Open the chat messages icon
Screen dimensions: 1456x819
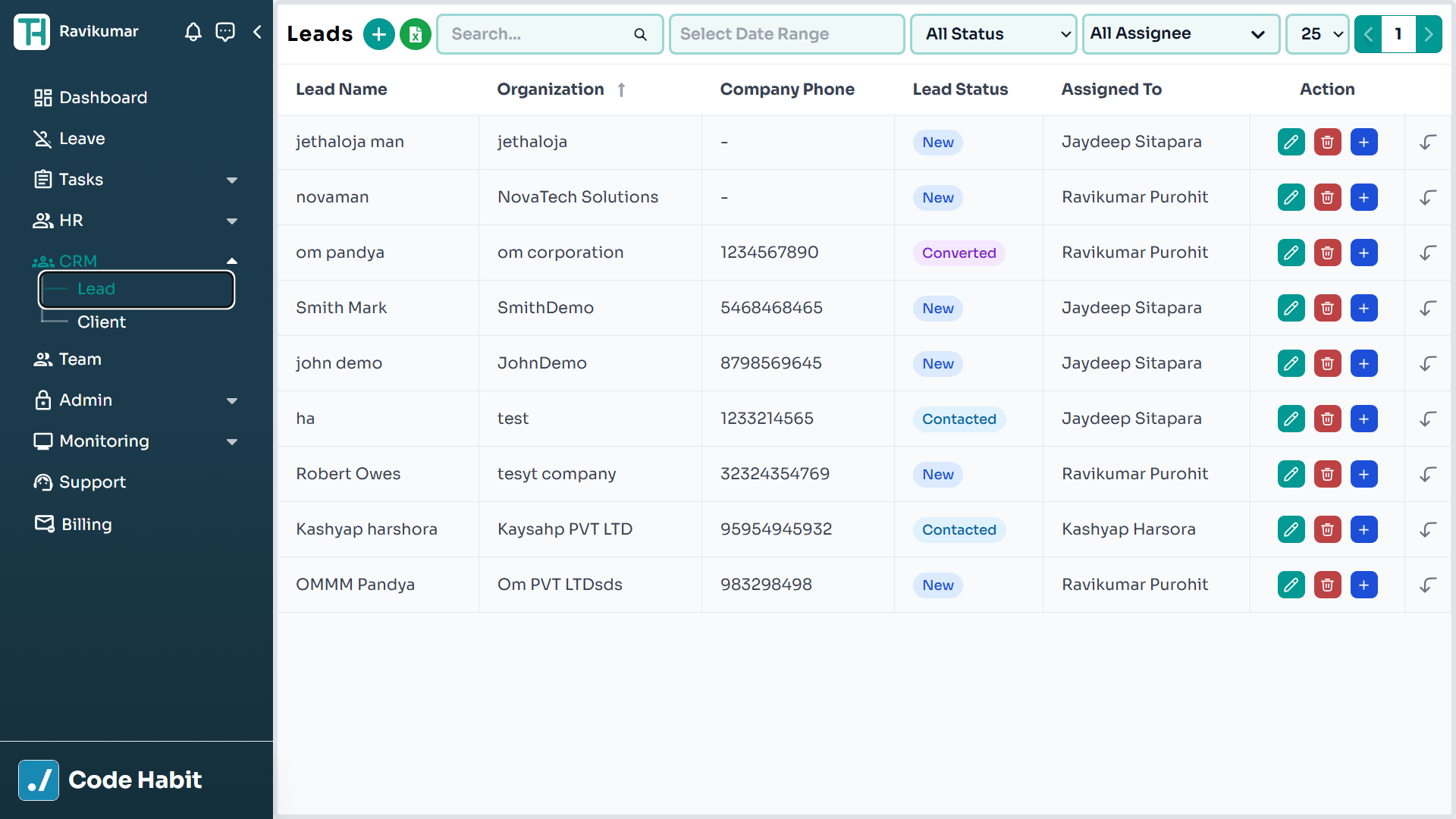click(225, 32)
